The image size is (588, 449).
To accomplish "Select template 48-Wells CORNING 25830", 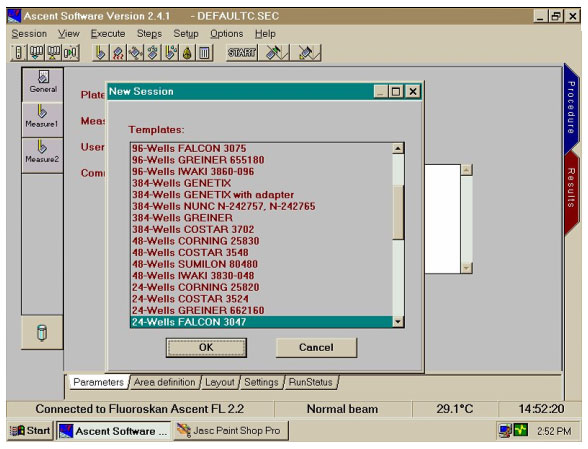I will (261, 241).
